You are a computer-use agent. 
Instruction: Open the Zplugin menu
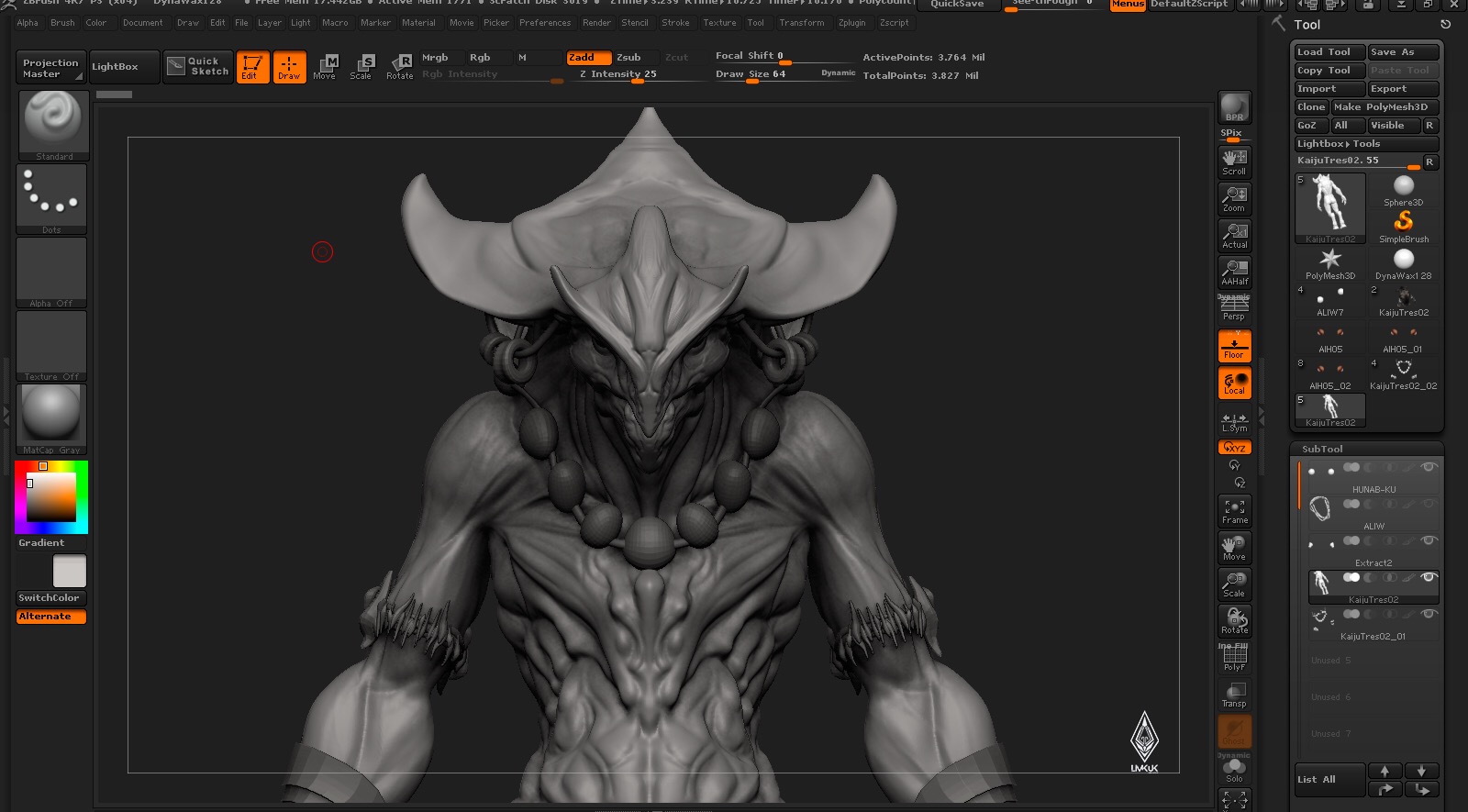[x=851, y=23]
